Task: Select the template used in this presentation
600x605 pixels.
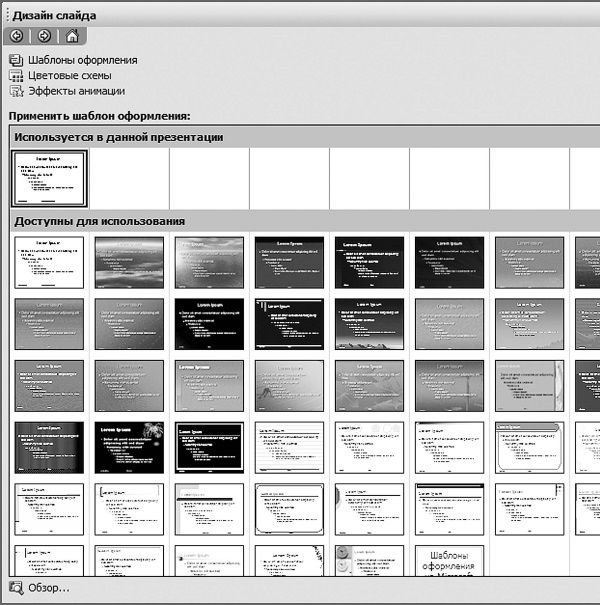Action: (49, 178)
